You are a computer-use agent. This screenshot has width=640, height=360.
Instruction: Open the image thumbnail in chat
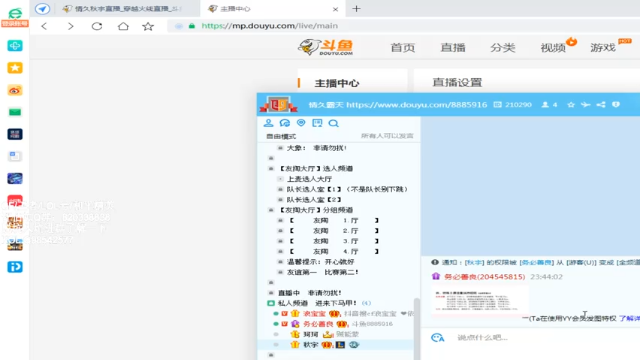(x=480, y=301)
